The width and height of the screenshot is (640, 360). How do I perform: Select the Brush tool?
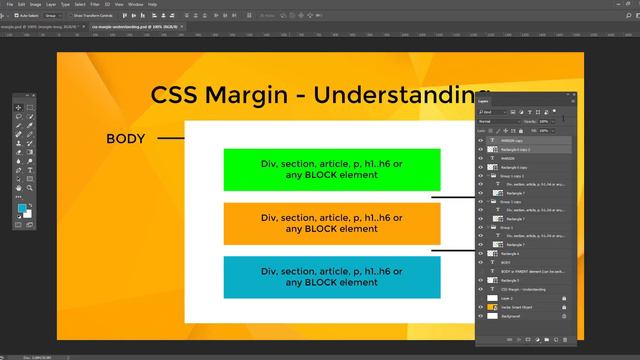(30, 134)
